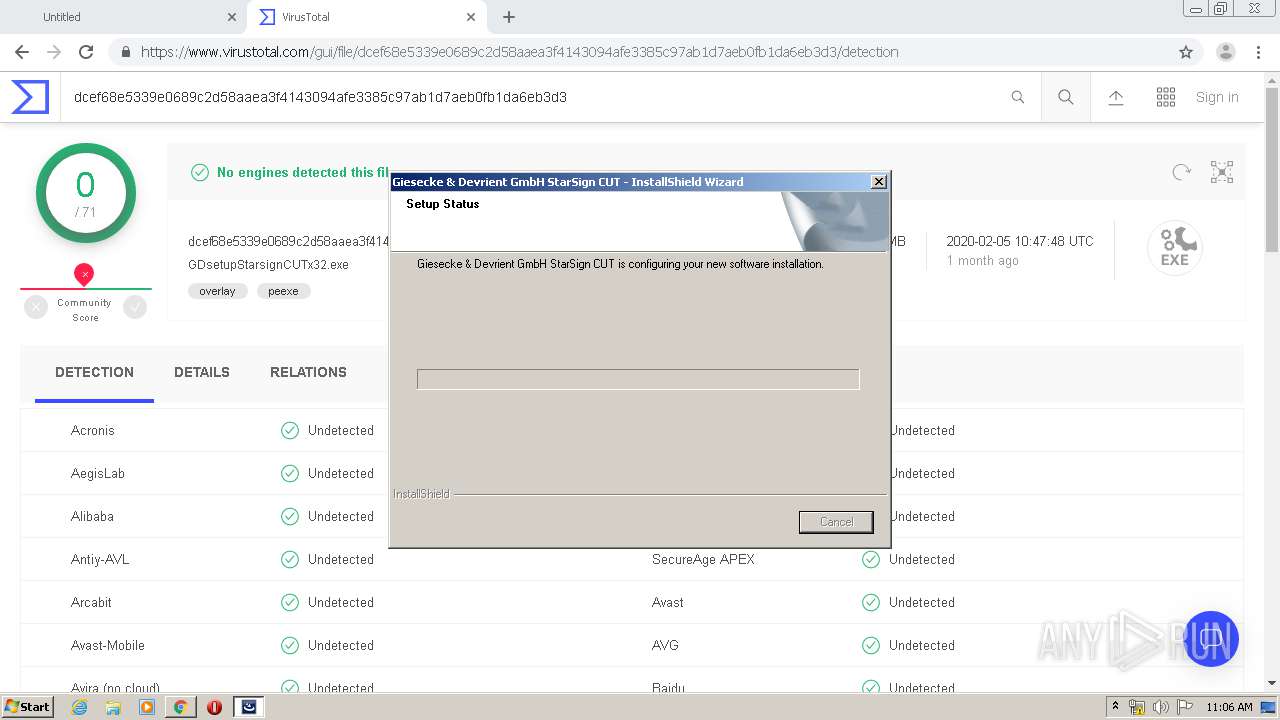
Task: Click the hash search input field
Action: 535,97
